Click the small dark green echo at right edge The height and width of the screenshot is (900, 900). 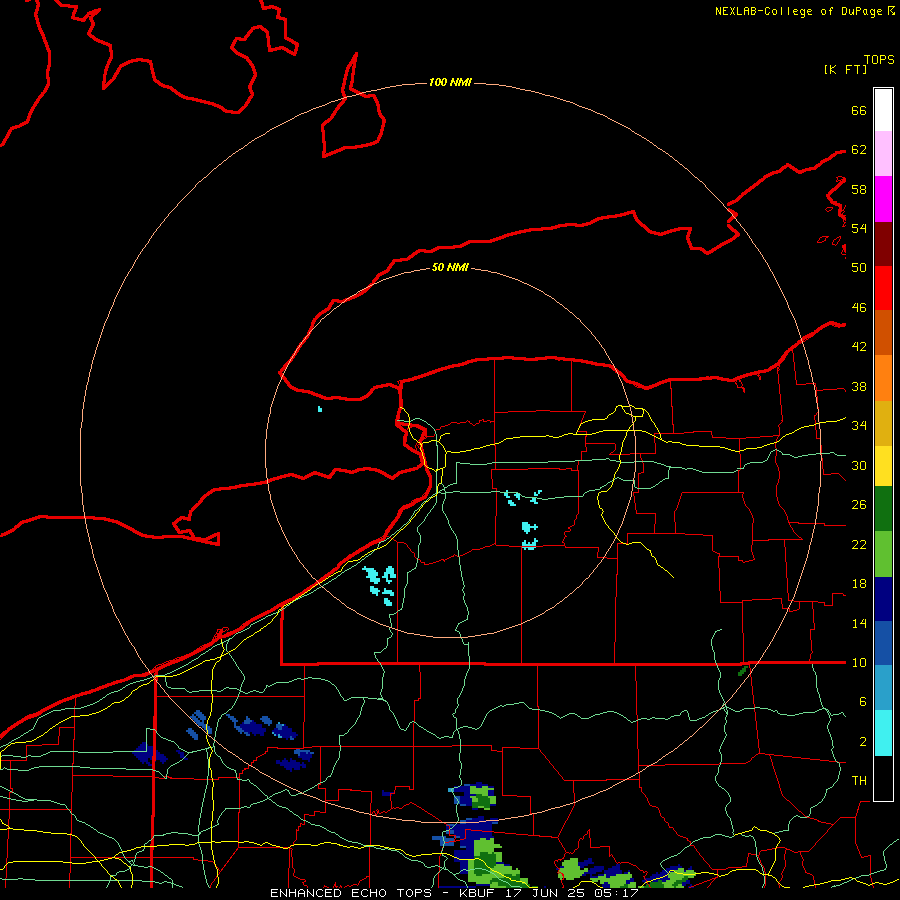click(x=743, y=670)
